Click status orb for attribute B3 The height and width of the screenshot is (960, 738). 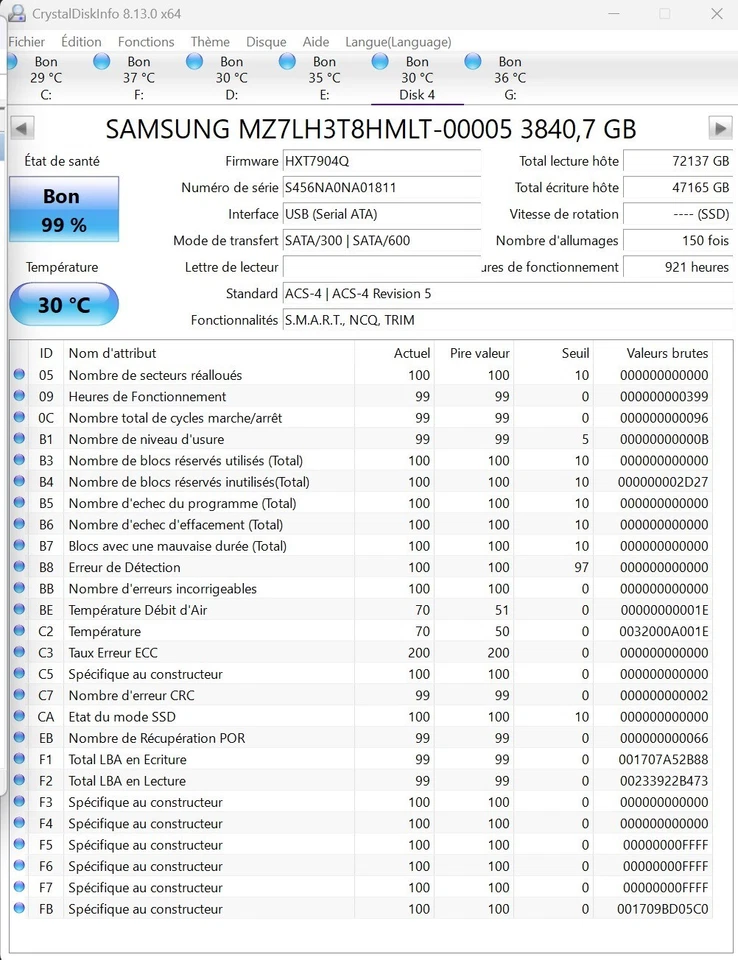19,459
